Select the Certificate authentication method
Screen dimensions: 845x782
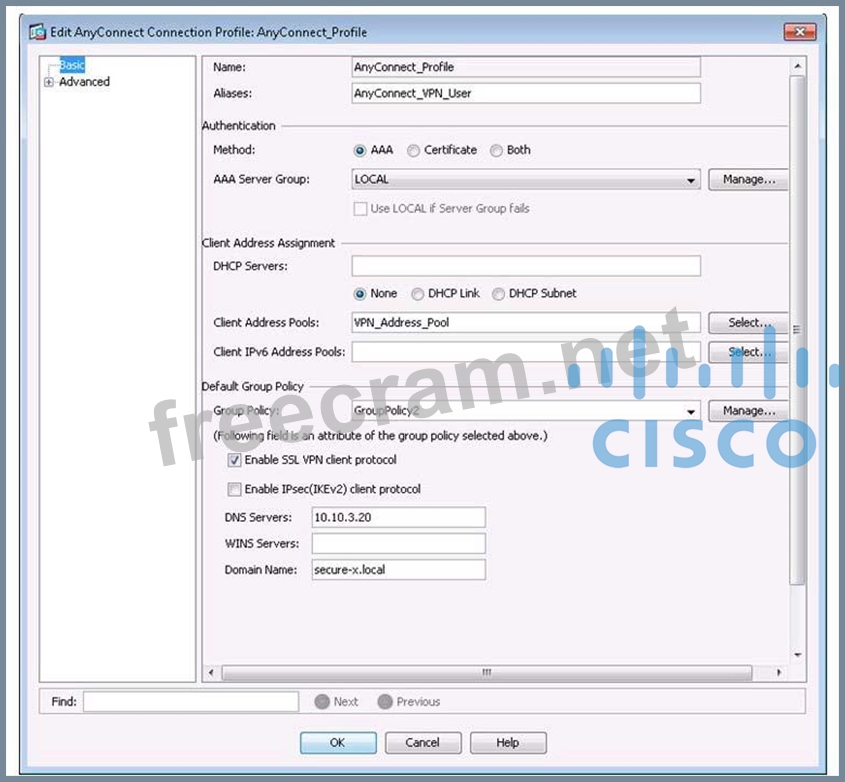click(x=413, y=151)
